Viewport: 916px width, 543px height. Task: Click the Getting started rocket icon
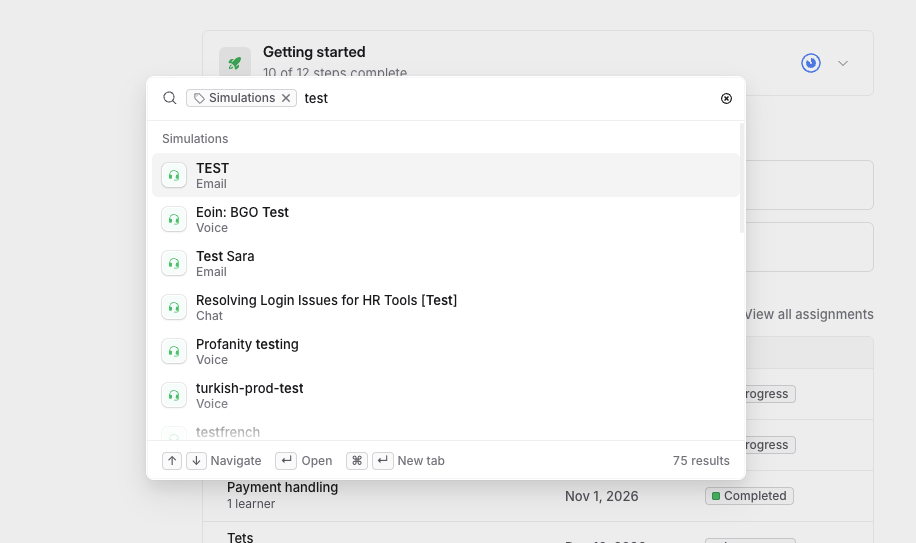pyautogui.click(x=235, y=63)
